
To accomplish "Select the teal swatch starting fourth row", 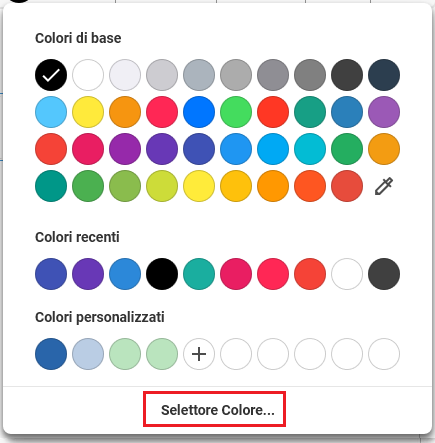I will tap(51, 186).
